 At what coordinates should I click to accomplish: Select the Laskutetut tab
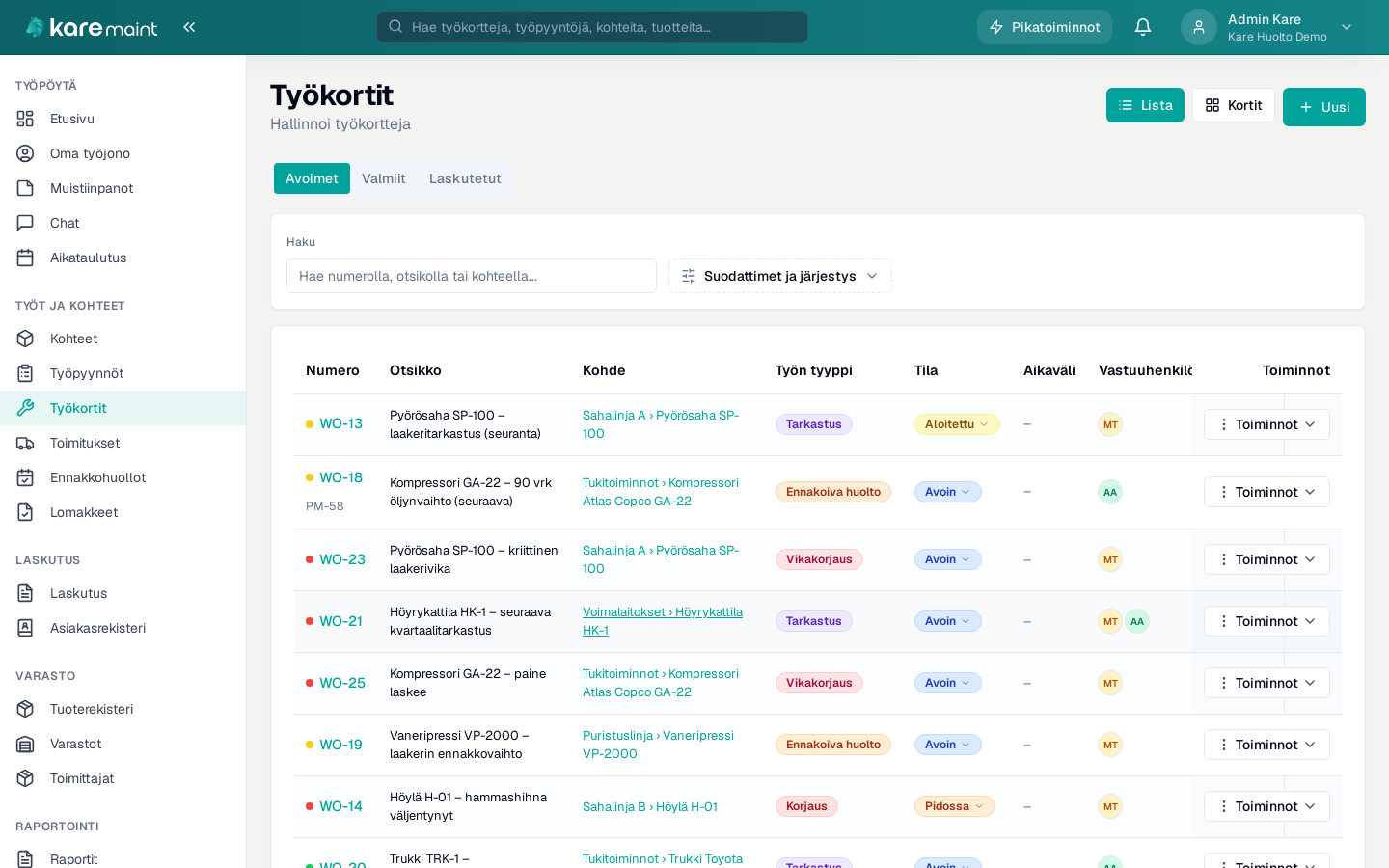pyautogui.click(x=465, y=178)
